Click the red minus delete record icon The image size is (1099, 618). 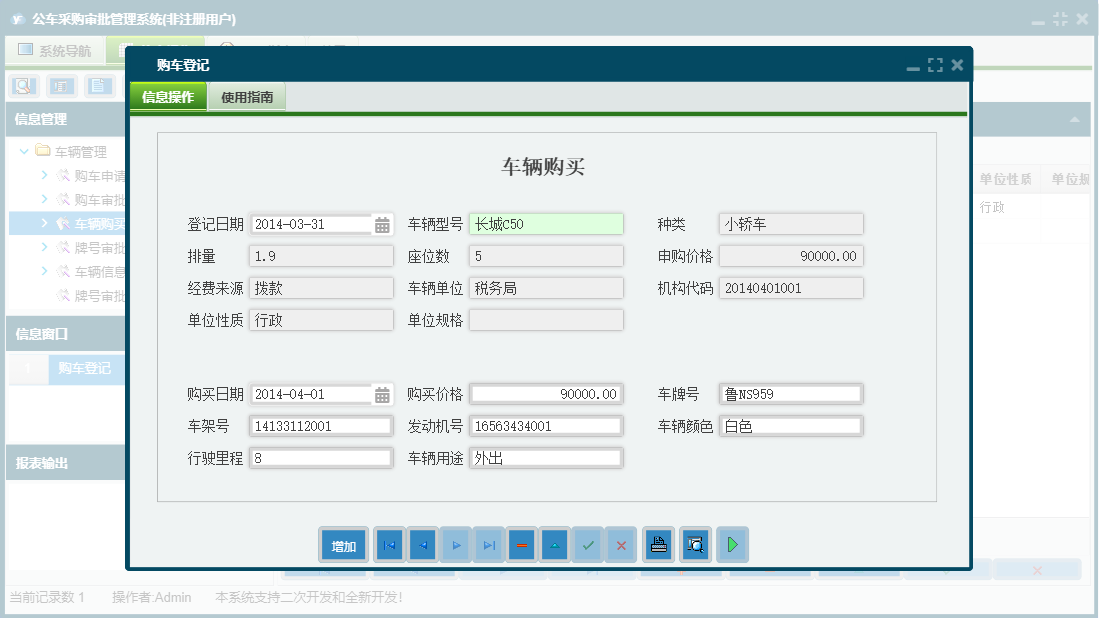point(521,546)
